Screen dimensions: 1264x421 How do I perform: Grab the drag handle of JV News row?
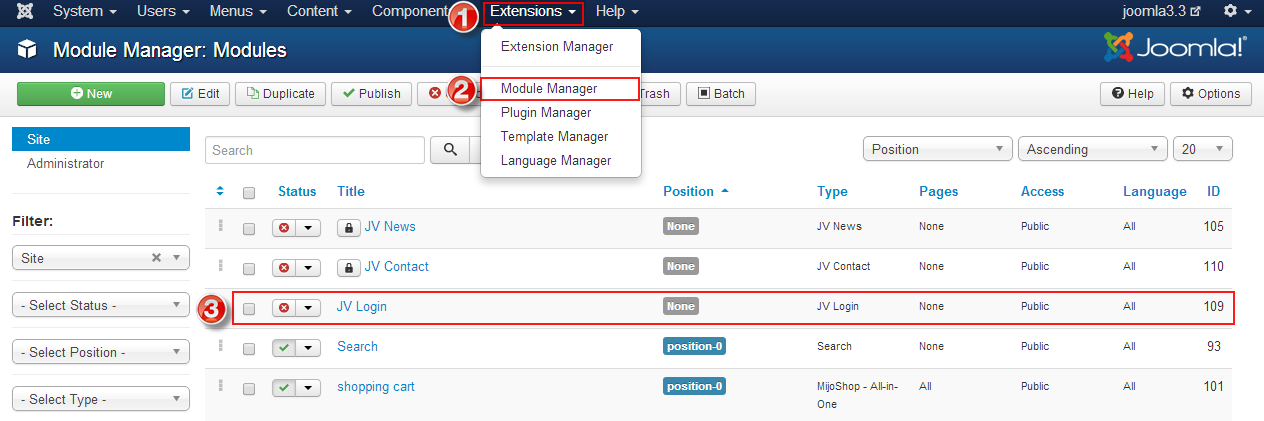221,226
